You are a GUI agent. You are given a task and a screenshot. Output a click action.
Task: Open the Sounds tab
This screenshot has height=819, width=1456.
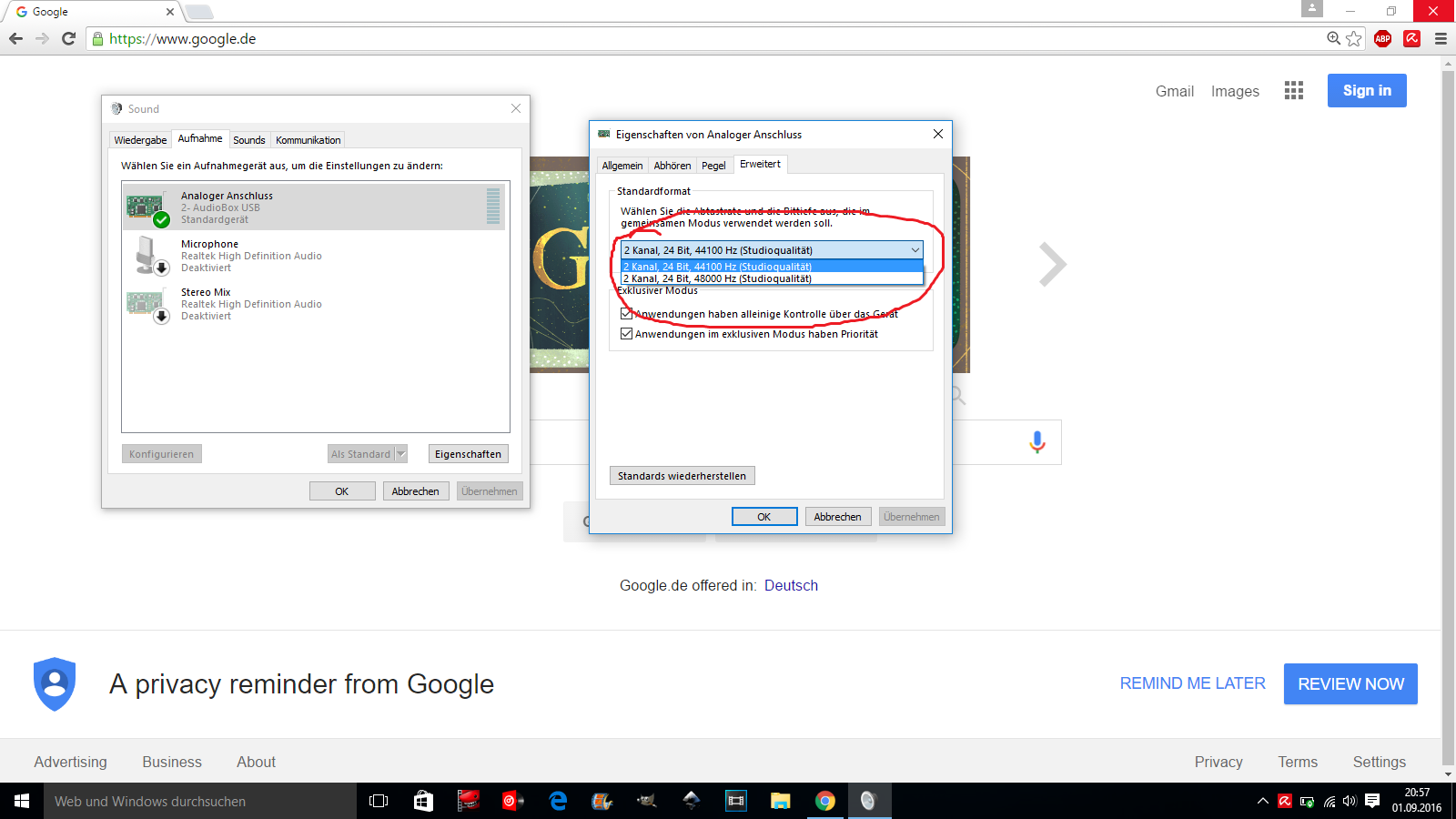coord(249,140)
